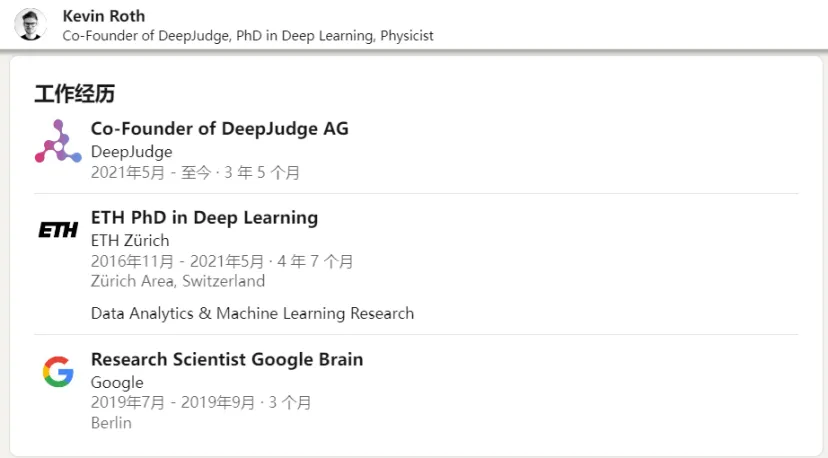Screen dimensions: 828x458
Task: Open Kevin Roth's profile avatar
Action: [30, 24]
